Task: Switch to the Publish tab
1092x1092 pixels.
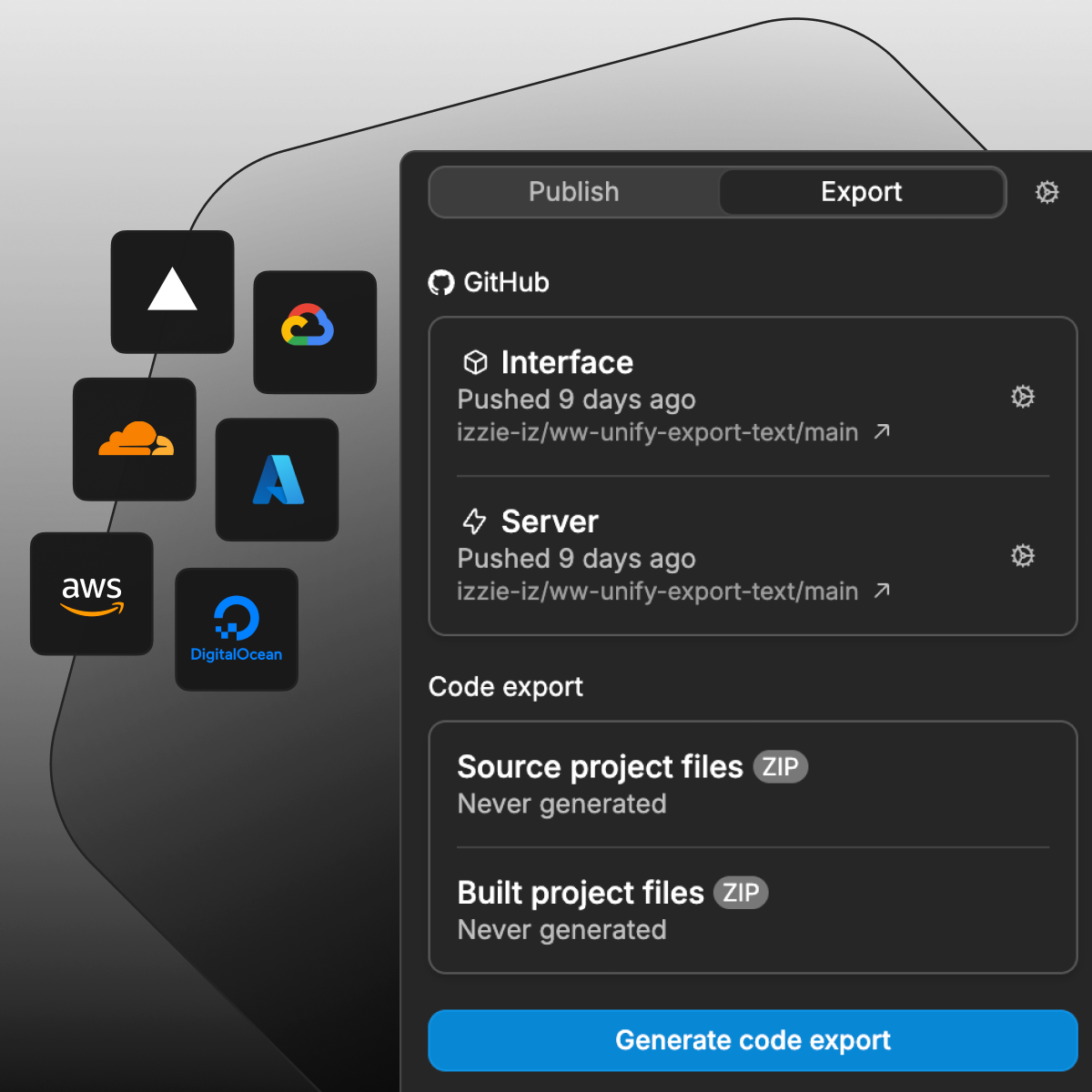Action: click(573, 192)
